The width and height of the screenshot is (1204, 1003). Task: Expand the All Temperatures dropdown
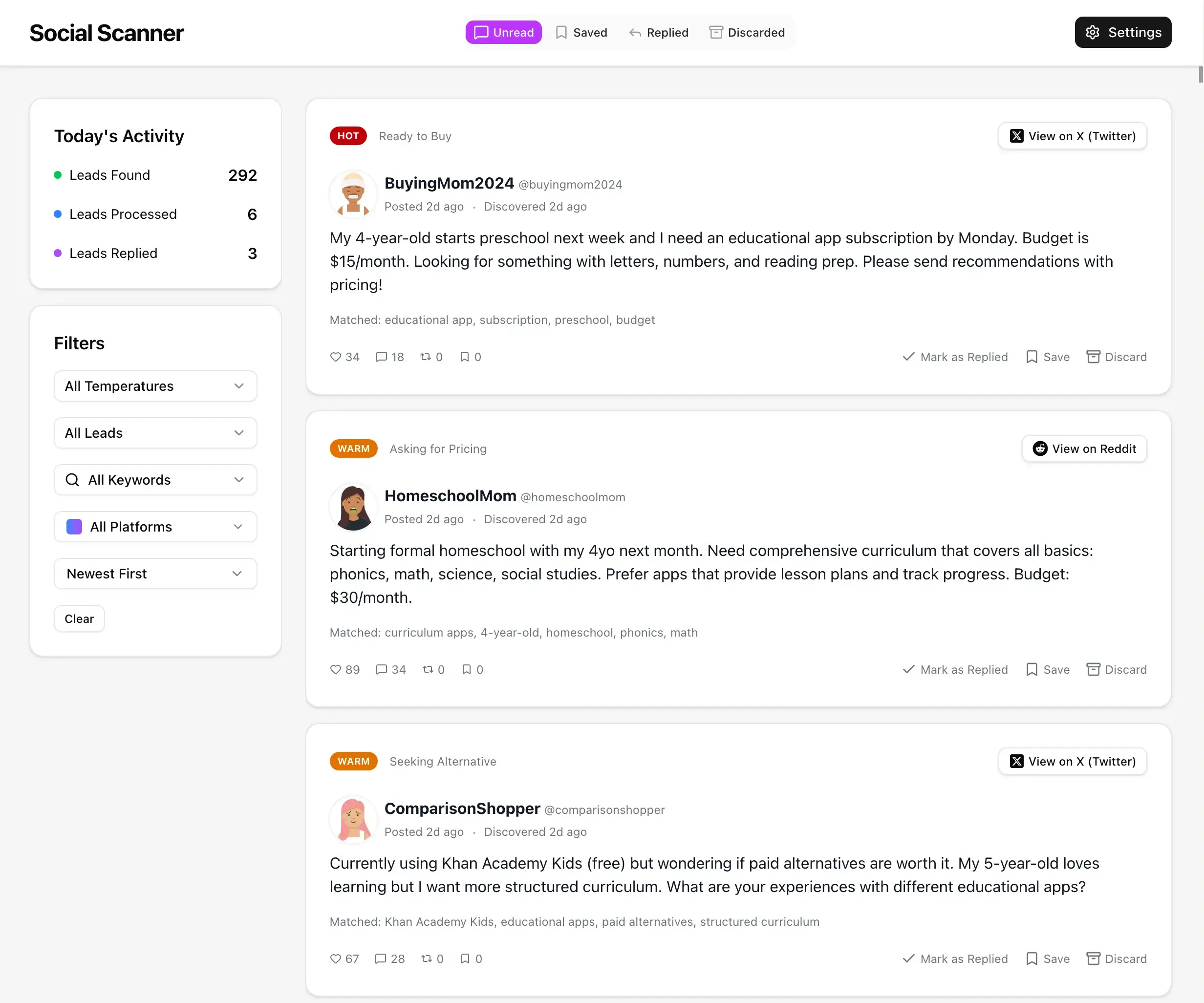tap(155, 386)
